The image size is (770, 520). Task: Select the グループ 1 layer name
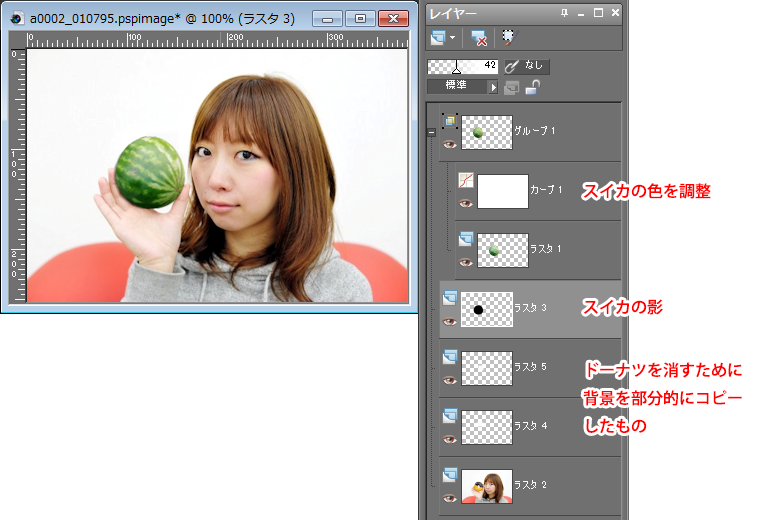(x=534, y=131)
